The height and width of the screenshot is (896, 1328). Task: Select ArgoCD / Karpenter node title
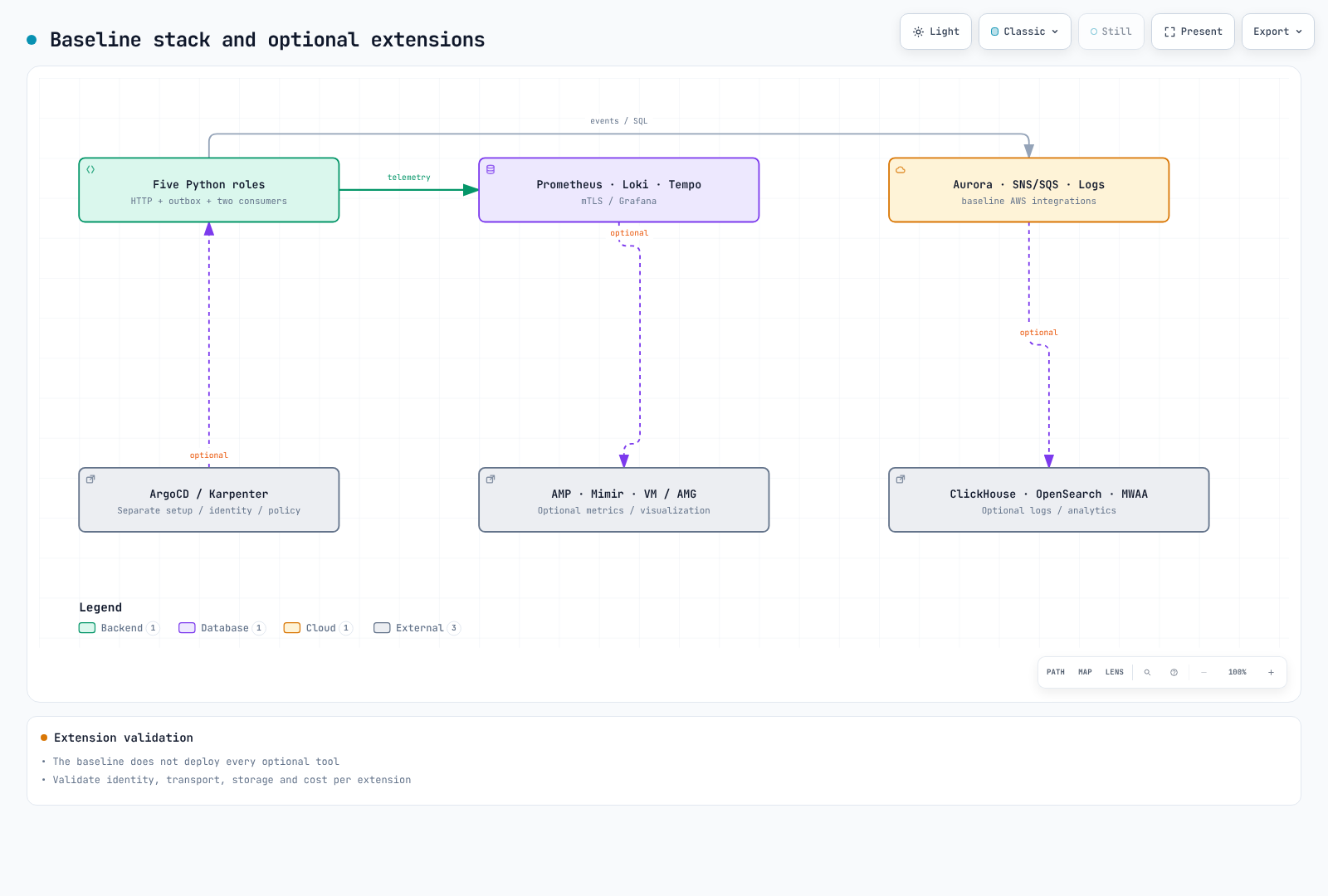pyautogui.click(x=209, y=494)
